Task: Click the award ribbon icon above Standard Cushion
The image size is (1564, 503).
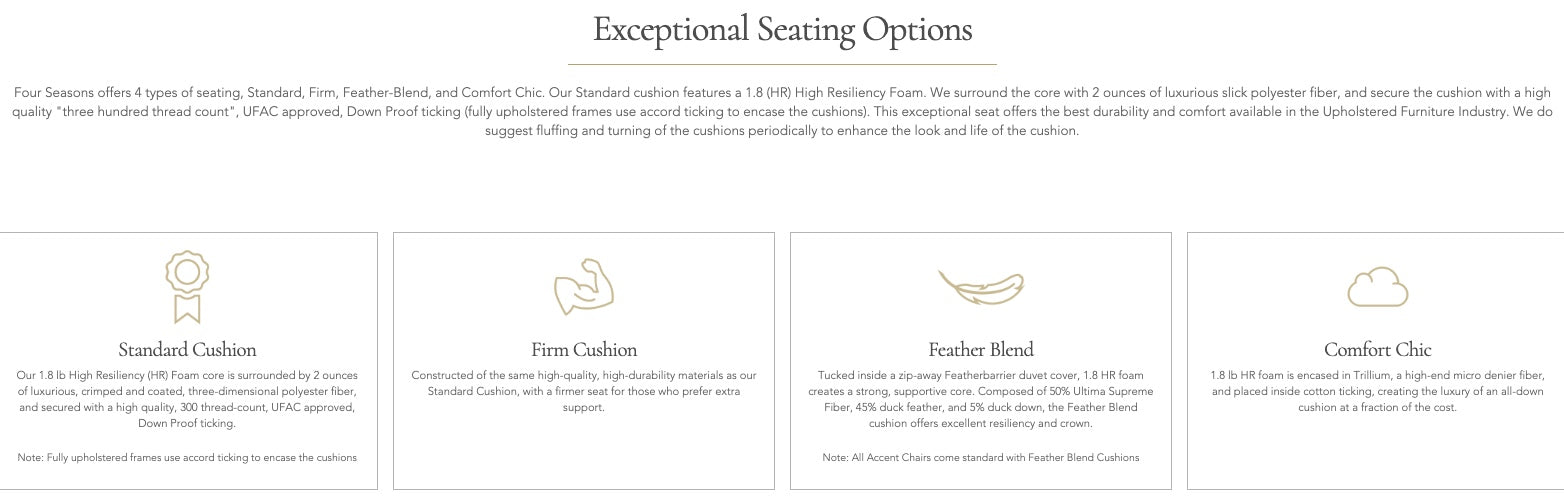Action: pyautogui.click(x=187, y=286)
